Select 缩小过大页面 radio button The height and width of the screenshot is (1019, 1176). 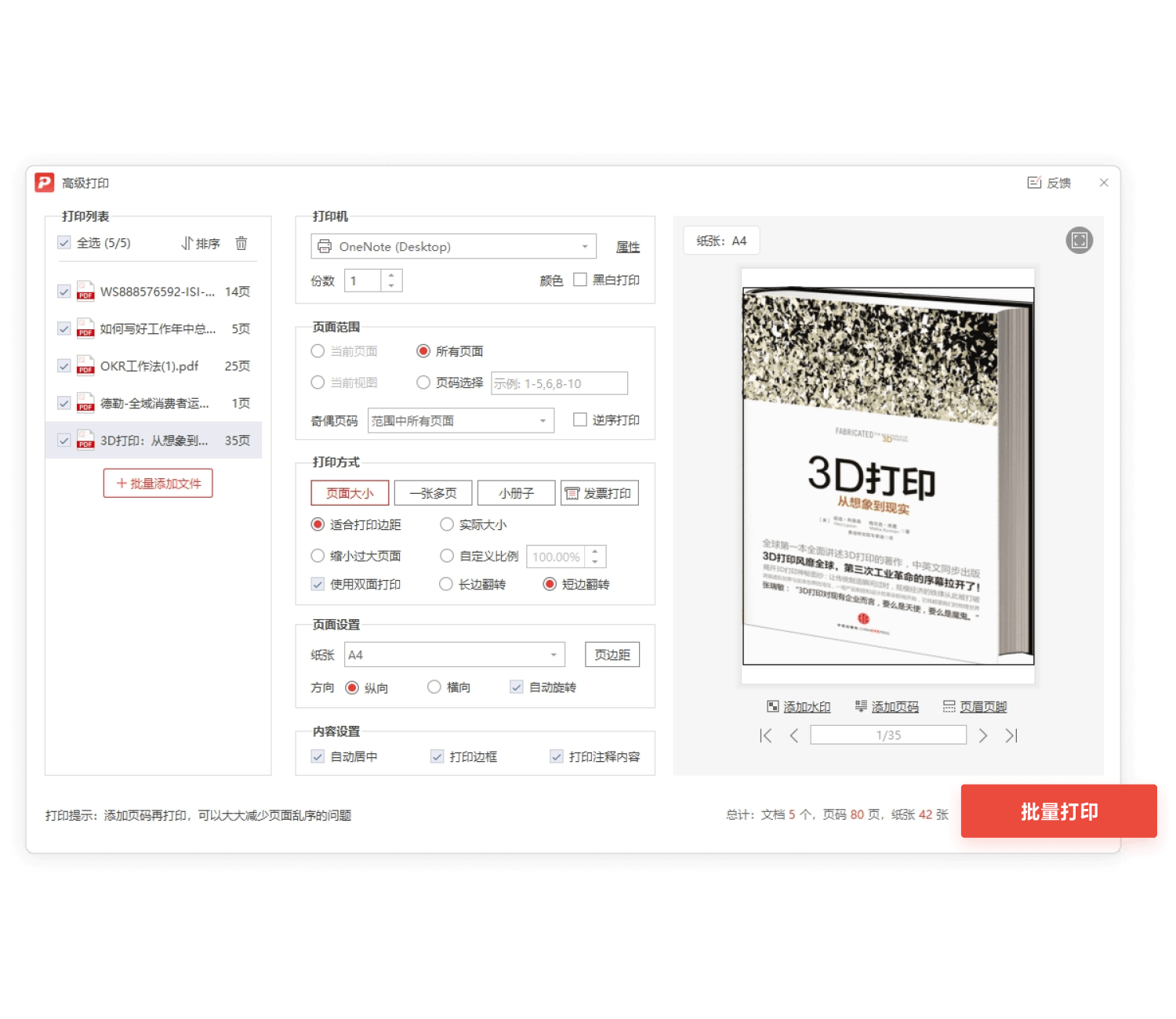[x=318, y=556]
